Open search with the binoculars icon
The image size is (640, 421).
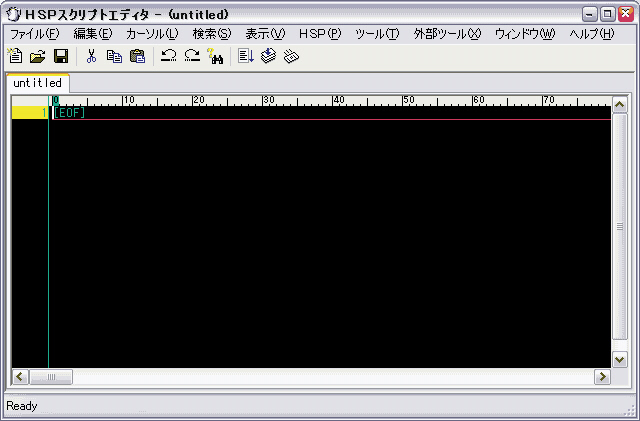tap(214, 56)
